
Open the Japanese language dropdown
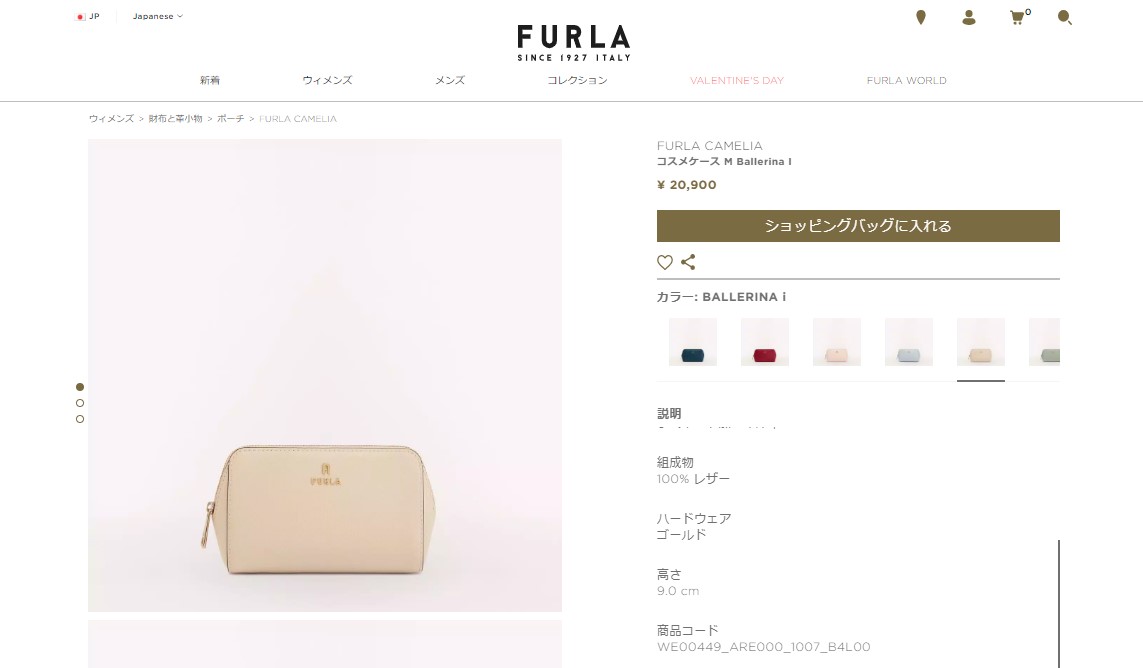coord(157,16)
